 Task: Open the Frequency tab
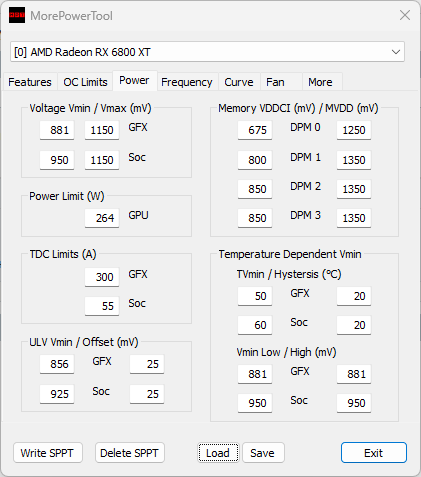187,82
